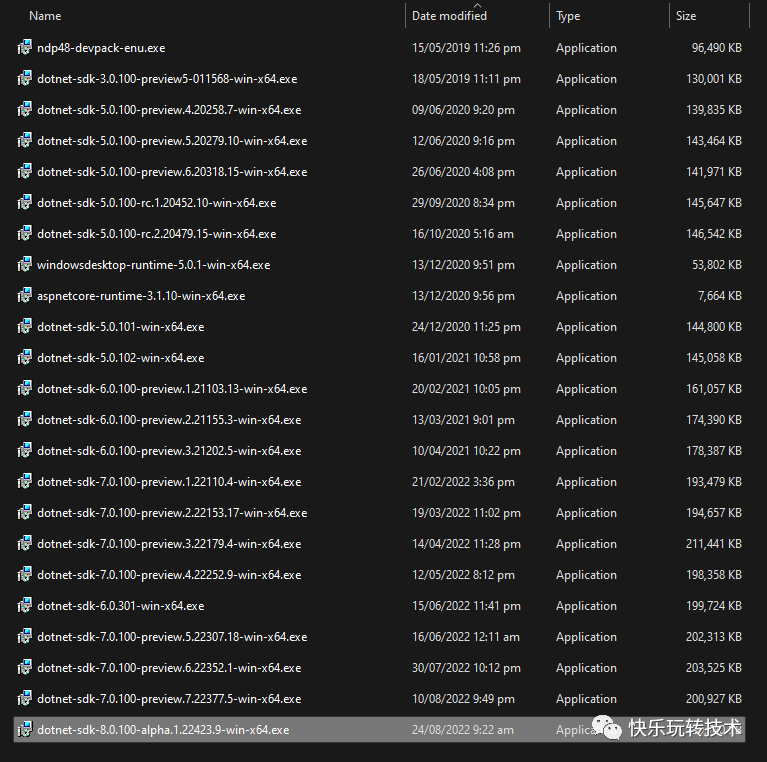Select dotnet-sdk-7.0.100-preview.4.22252.9-win-x64.exe name
Image resolution: width=767 pixels, height=762 pixels.
click(x=169, y=575)
